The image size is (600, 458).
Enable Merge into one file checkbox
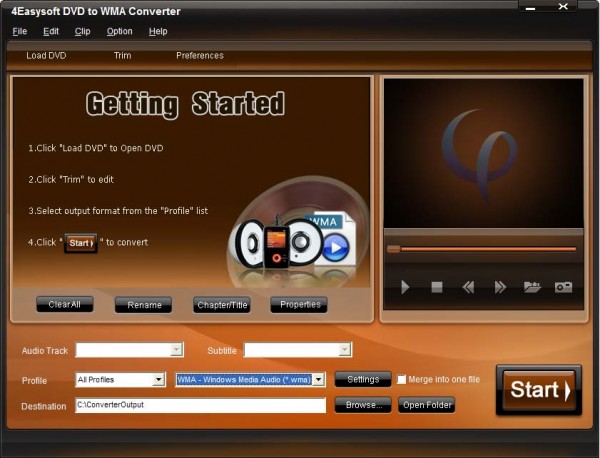pyautogui.click(x=401, y=380)
